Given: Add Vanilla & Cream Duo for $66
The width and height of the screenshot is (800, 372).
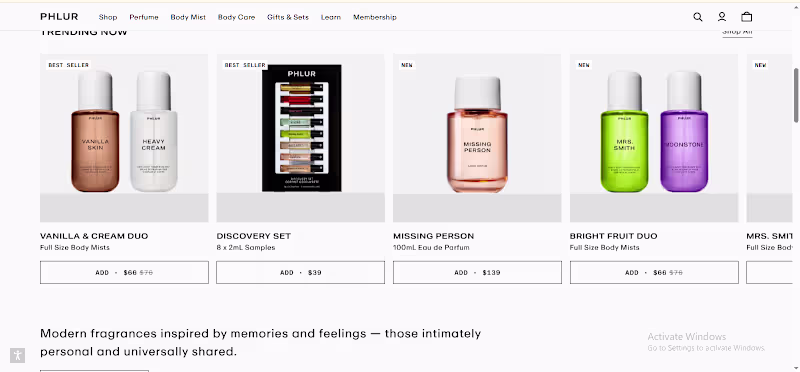Looking at the screenshot, I should [124, 272].
